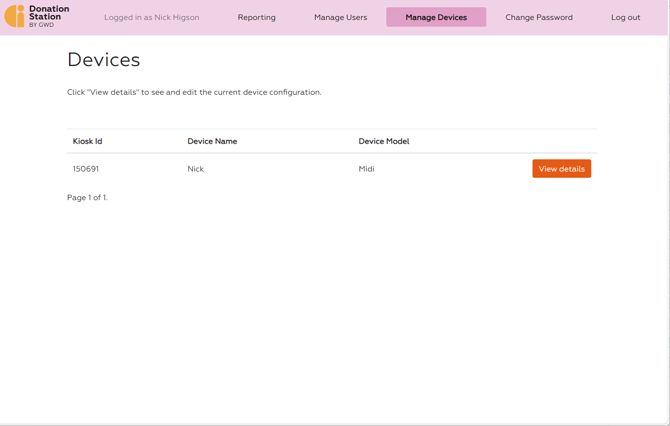Open the Change Password page

(x=539, y=17)
